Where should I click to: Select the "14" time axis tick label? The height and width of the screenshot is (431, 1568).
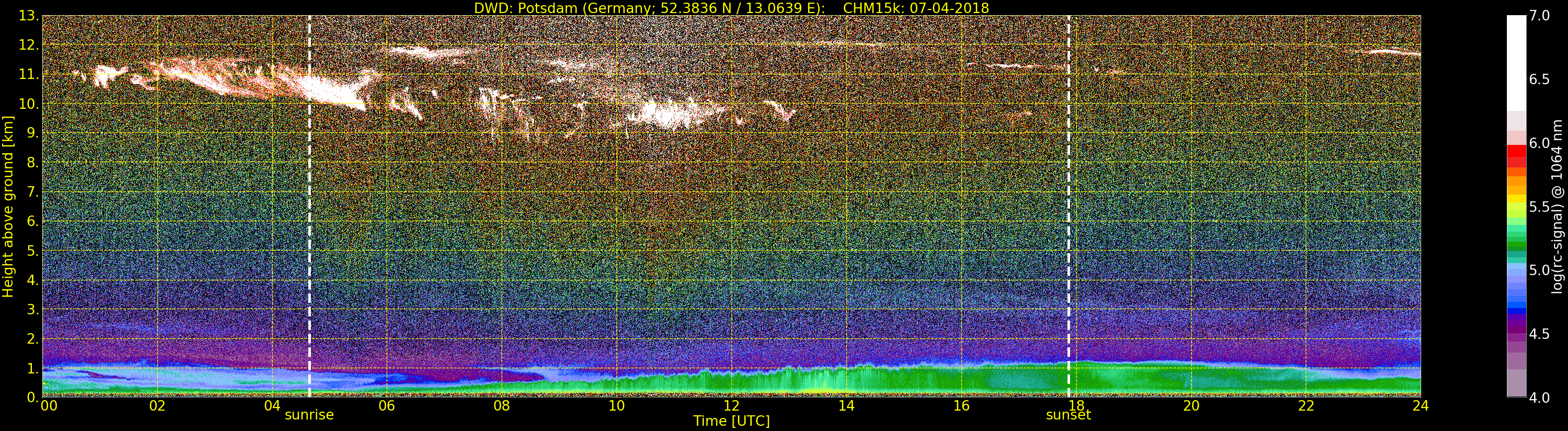coord(846,406)
